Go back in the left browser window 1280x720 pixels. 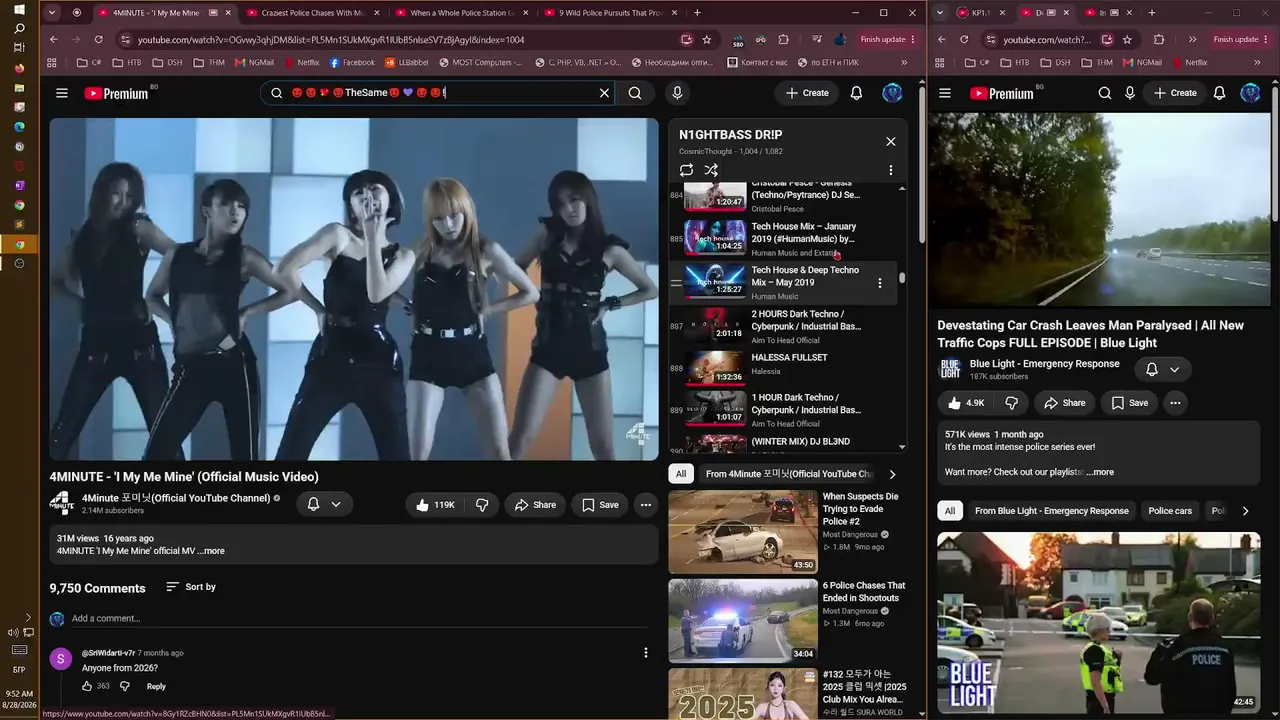click(54, 40)
